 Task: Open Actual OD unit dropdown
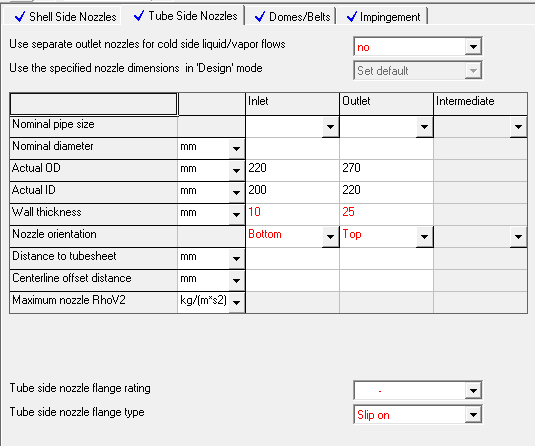[x=236, y=171]
